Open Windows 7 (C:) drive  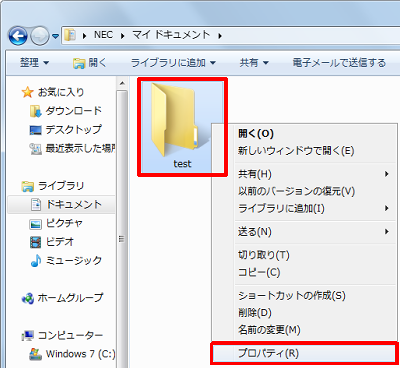pos(81,353)
